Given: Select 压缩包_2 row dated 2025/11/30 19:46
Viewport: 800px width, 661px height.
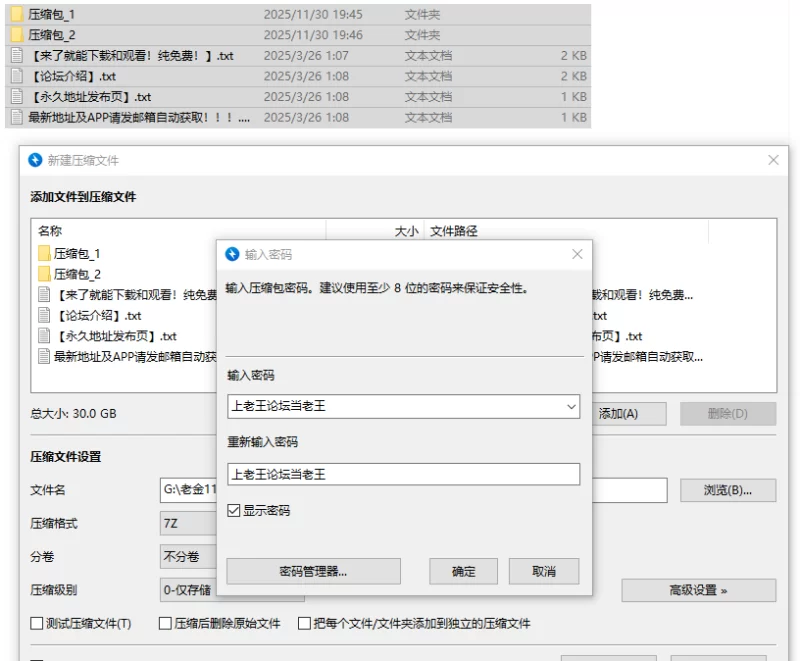Looking at the screenshot, I should [298, 35].
